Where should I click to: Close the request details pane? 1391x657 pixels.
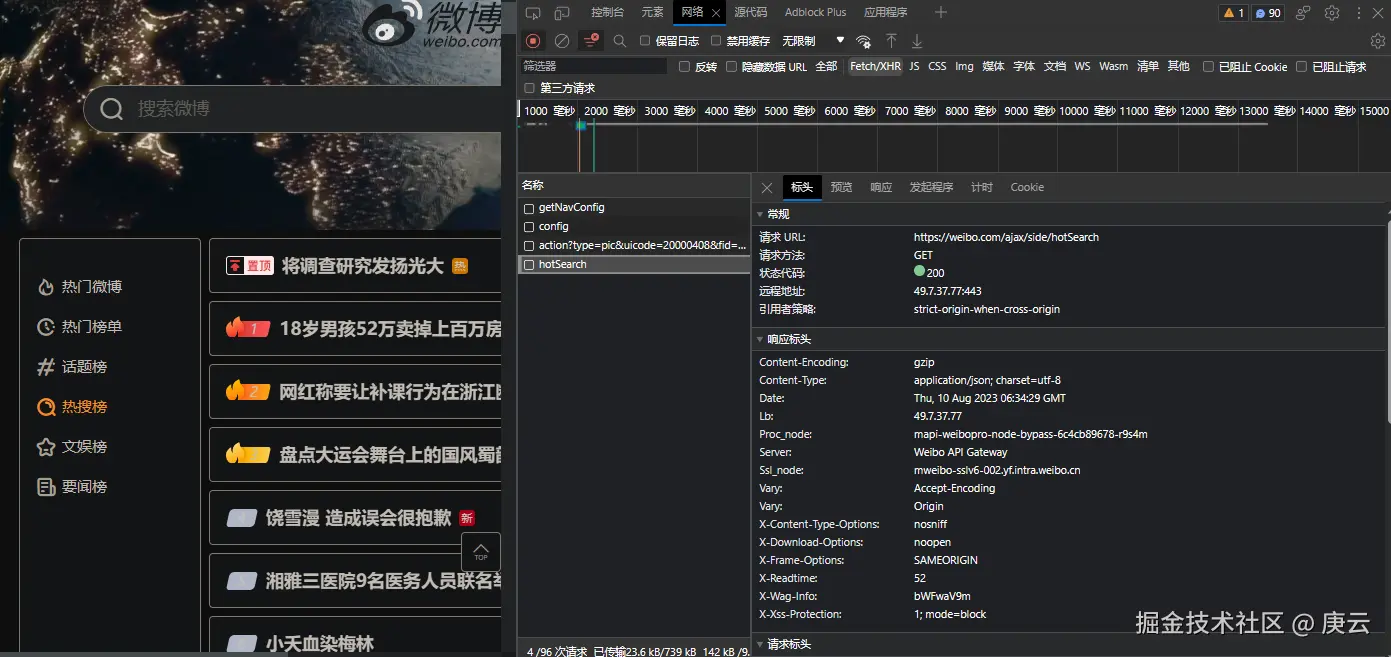[x=766, y=187]
